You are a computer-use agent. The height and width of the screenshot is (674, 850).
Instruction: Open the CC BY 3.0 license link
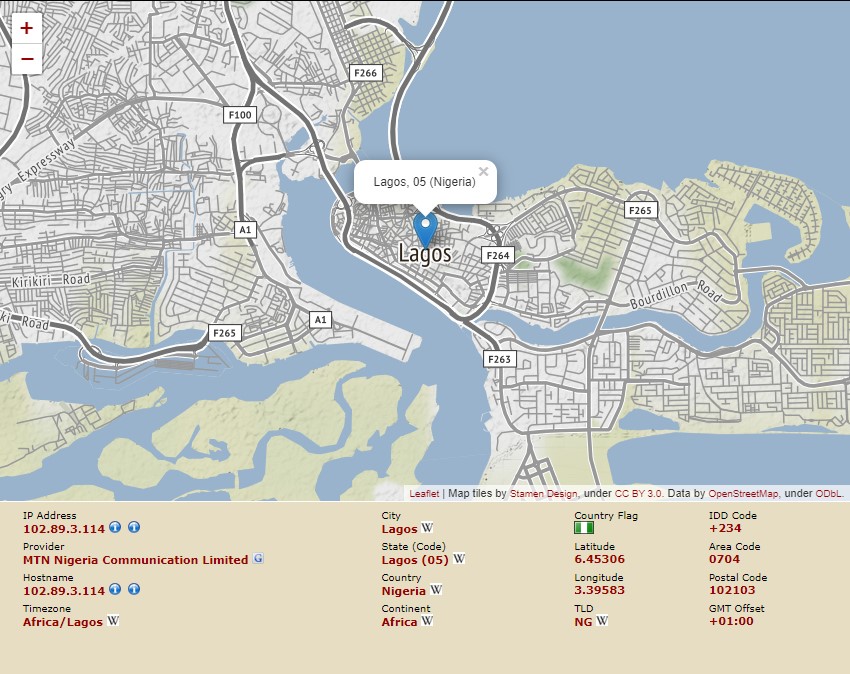tap(639, 494)
